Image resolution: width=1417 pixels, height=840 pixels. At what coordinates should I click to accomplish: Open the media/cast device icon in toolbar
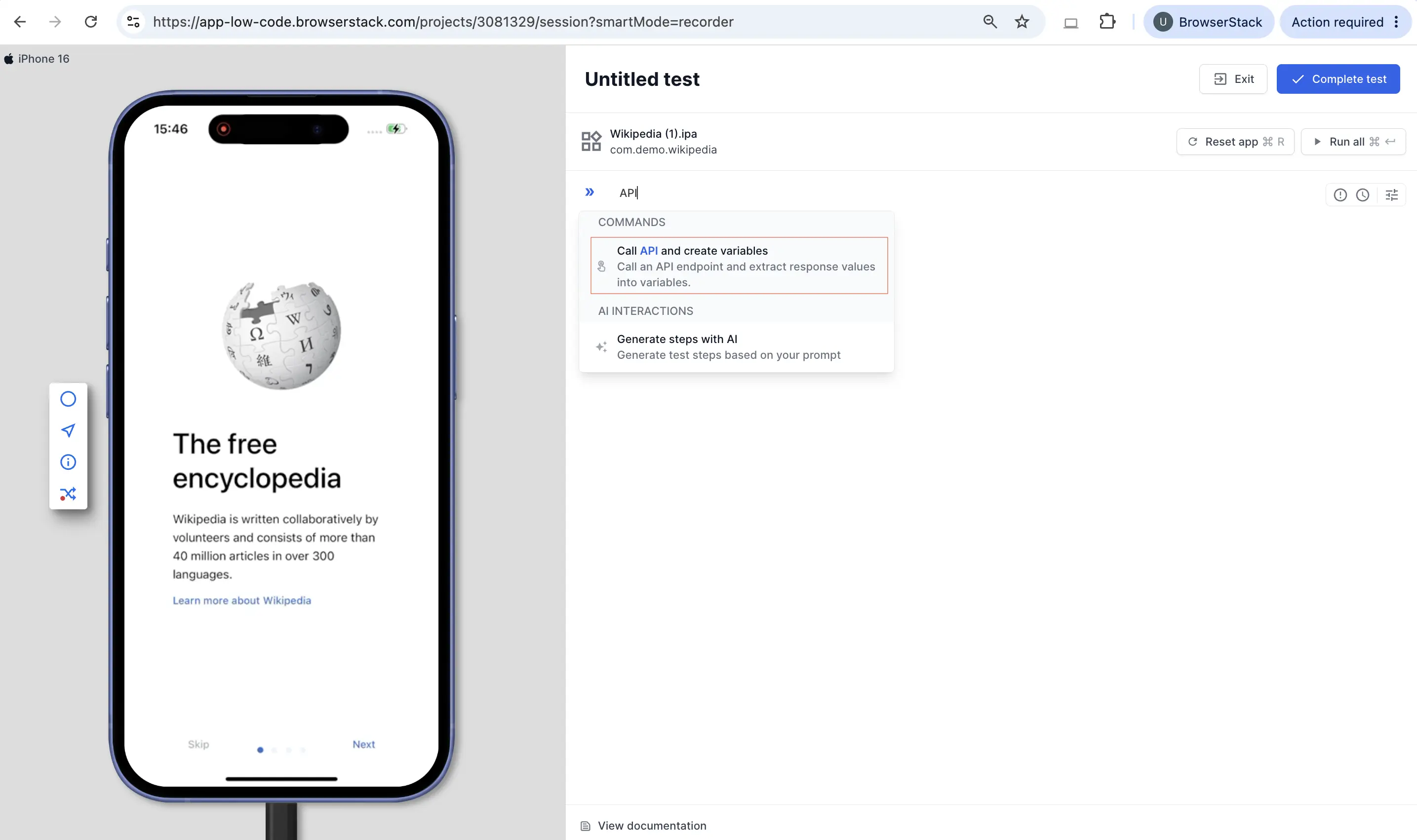[1070, 23]
